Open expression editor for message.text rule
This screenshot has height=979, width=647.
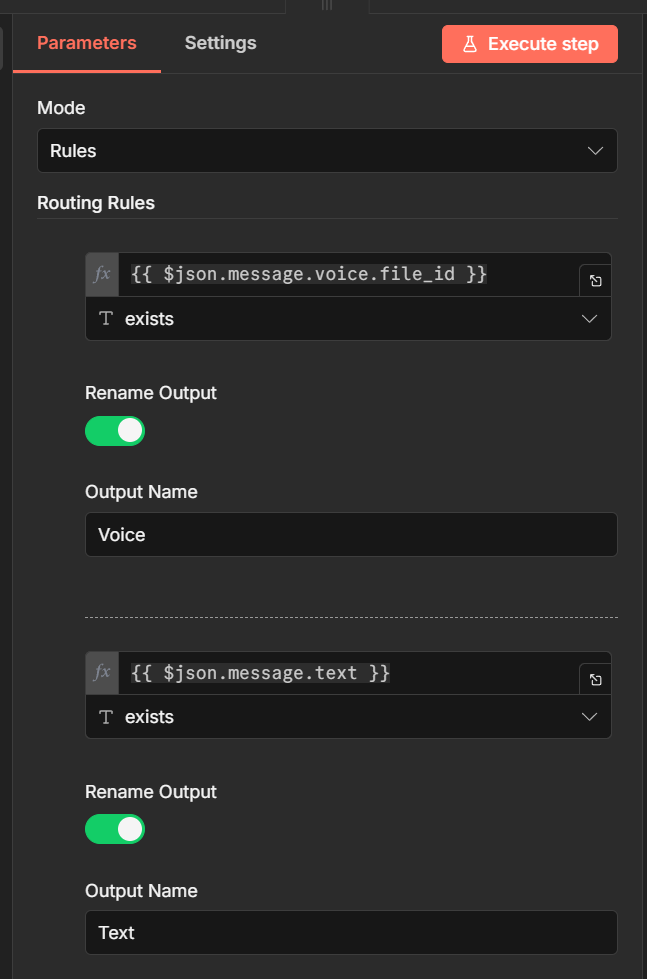[x=595, y=680]
